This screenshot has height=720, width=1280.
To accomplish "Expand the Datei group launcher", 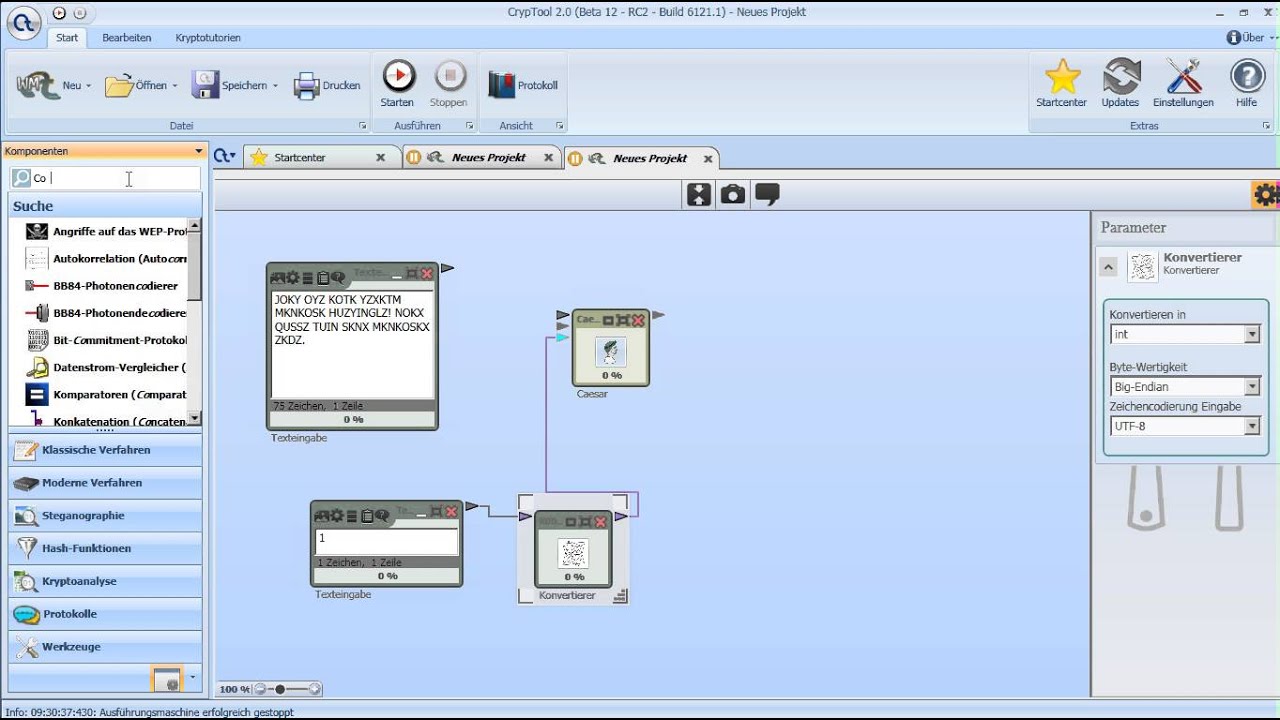I will 362,126.
